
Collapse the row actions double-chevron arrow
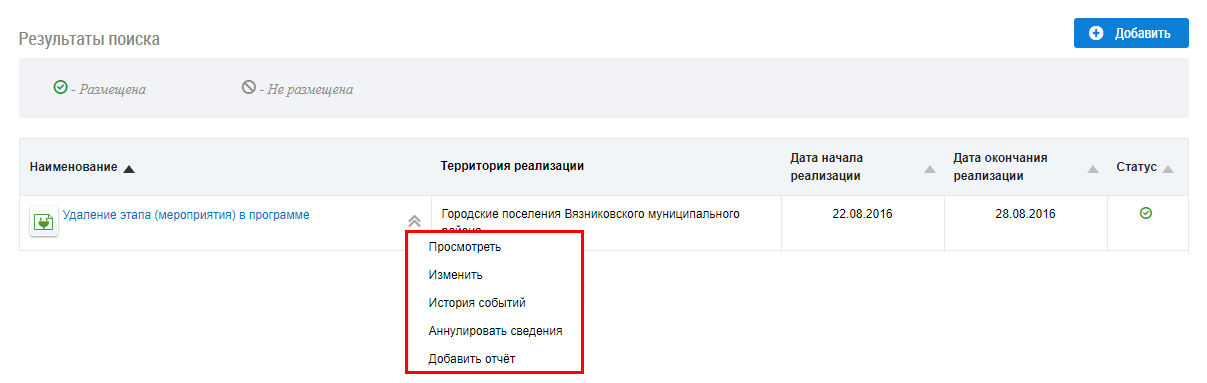[414, 221]
